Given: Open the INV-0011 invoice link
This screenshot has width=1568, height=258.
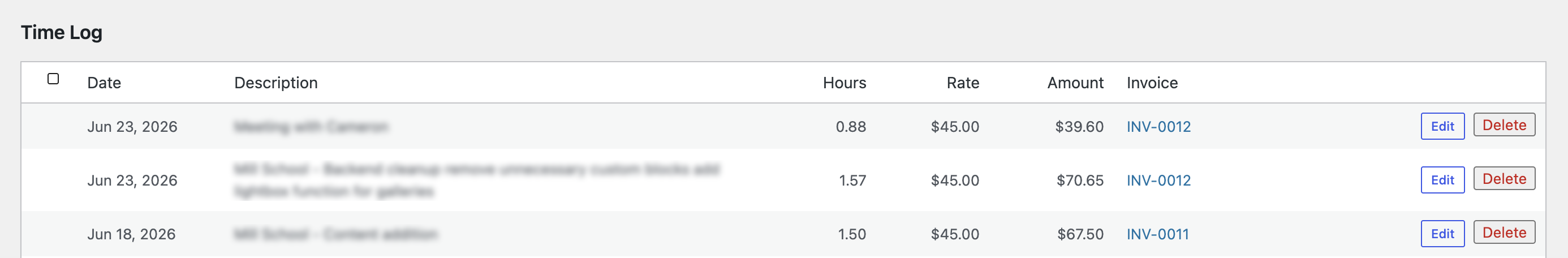Looking at the screenshot, I should coord(1157,234).
